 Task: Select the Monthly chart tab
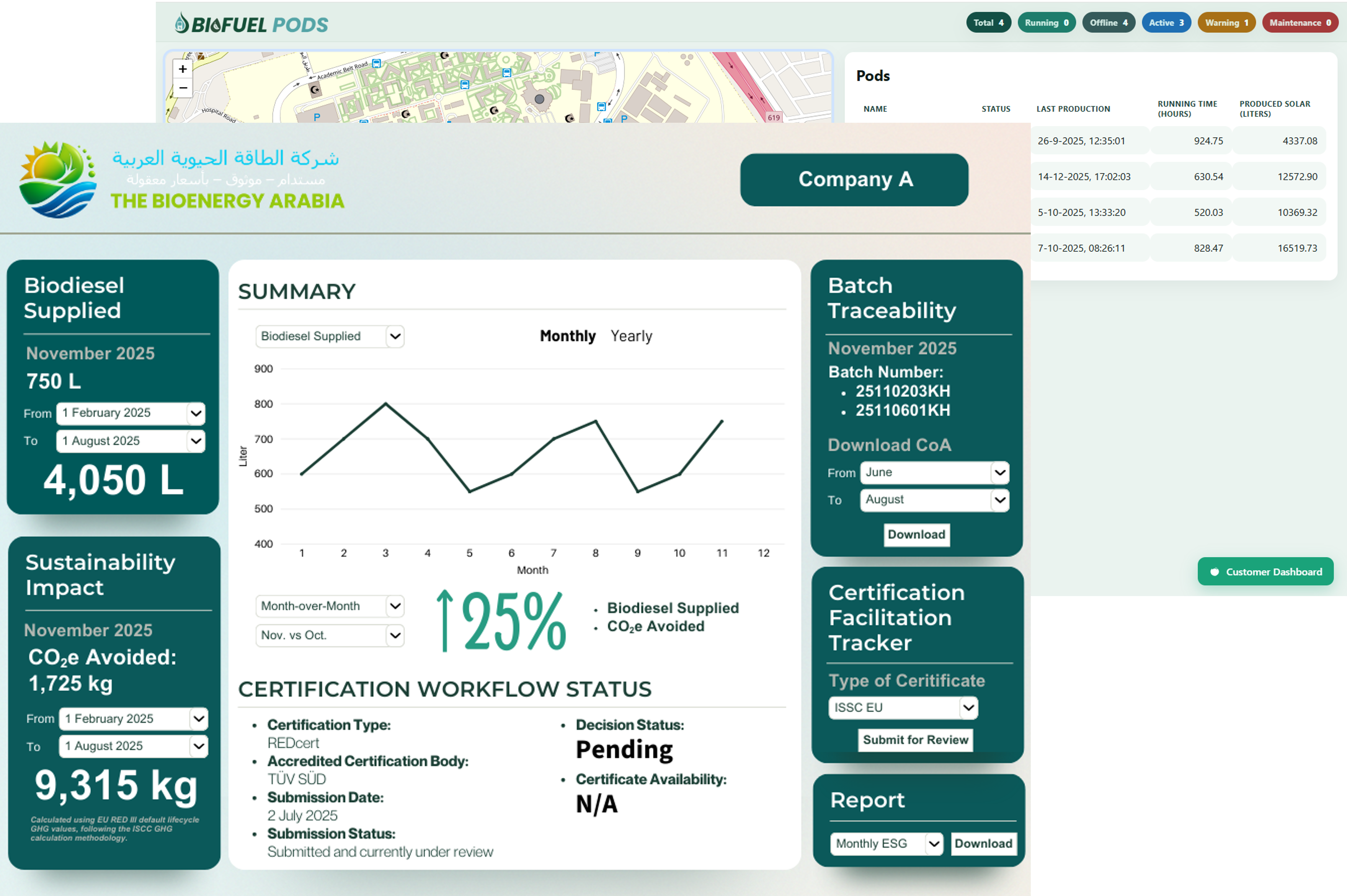coord(568,336)
